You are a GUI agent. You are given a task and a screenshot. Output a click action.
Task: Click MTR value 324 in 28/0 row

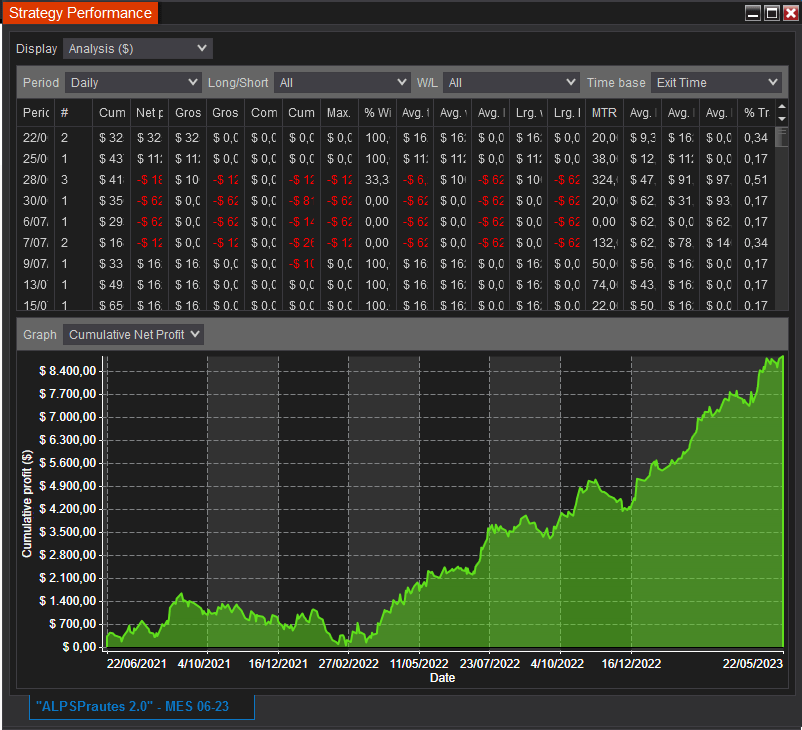tap(605, 180)
